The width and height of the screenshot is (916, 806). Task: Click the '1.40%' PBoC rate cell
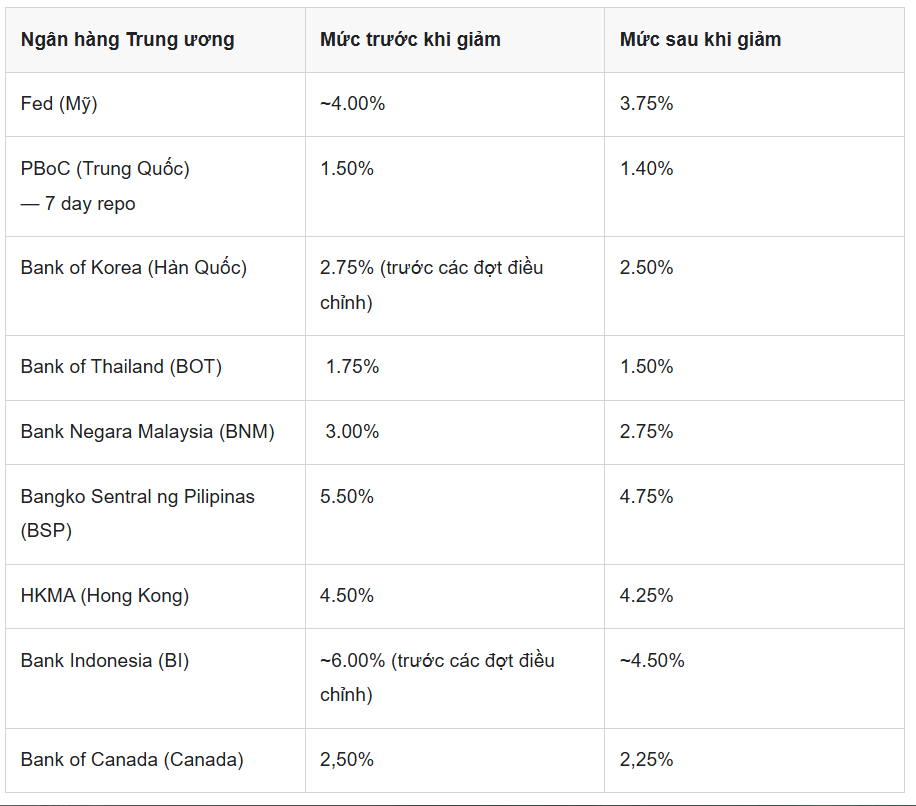point(646,169)
